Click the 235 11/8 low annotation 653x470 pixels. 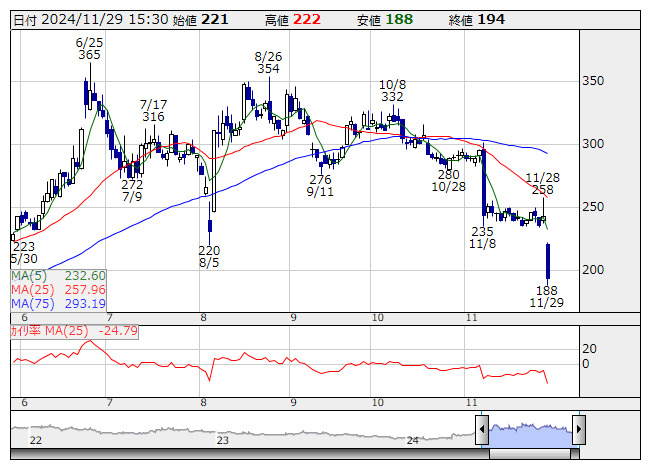coord(482,238)
